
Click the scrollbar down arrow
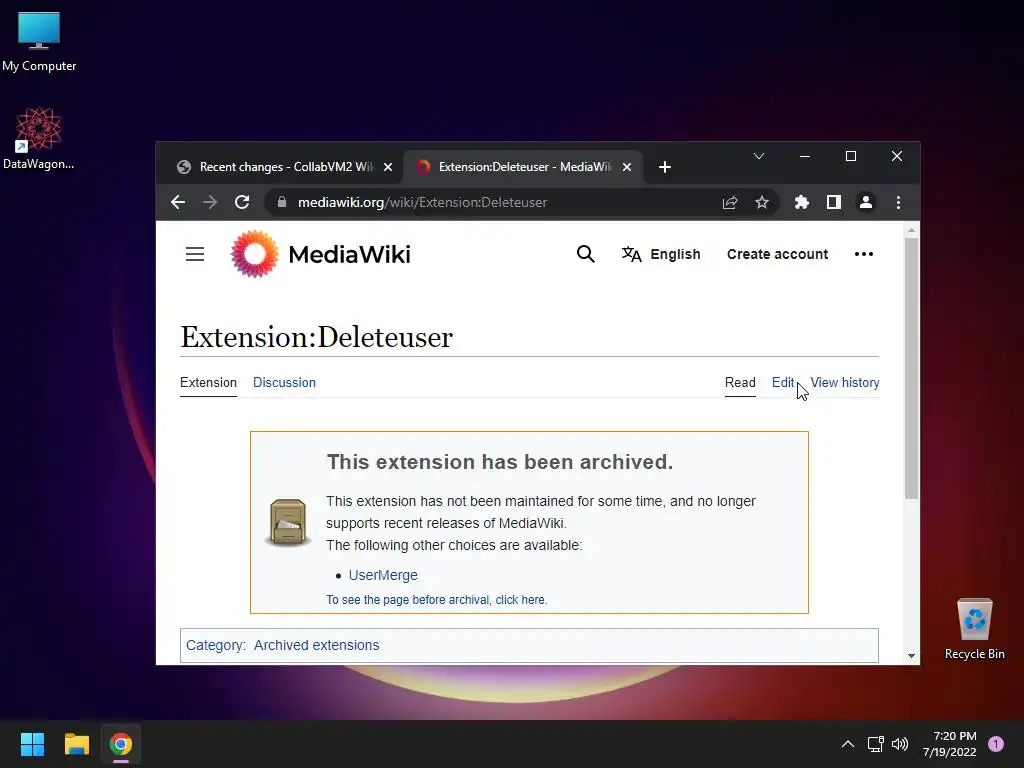coord(911,656)
